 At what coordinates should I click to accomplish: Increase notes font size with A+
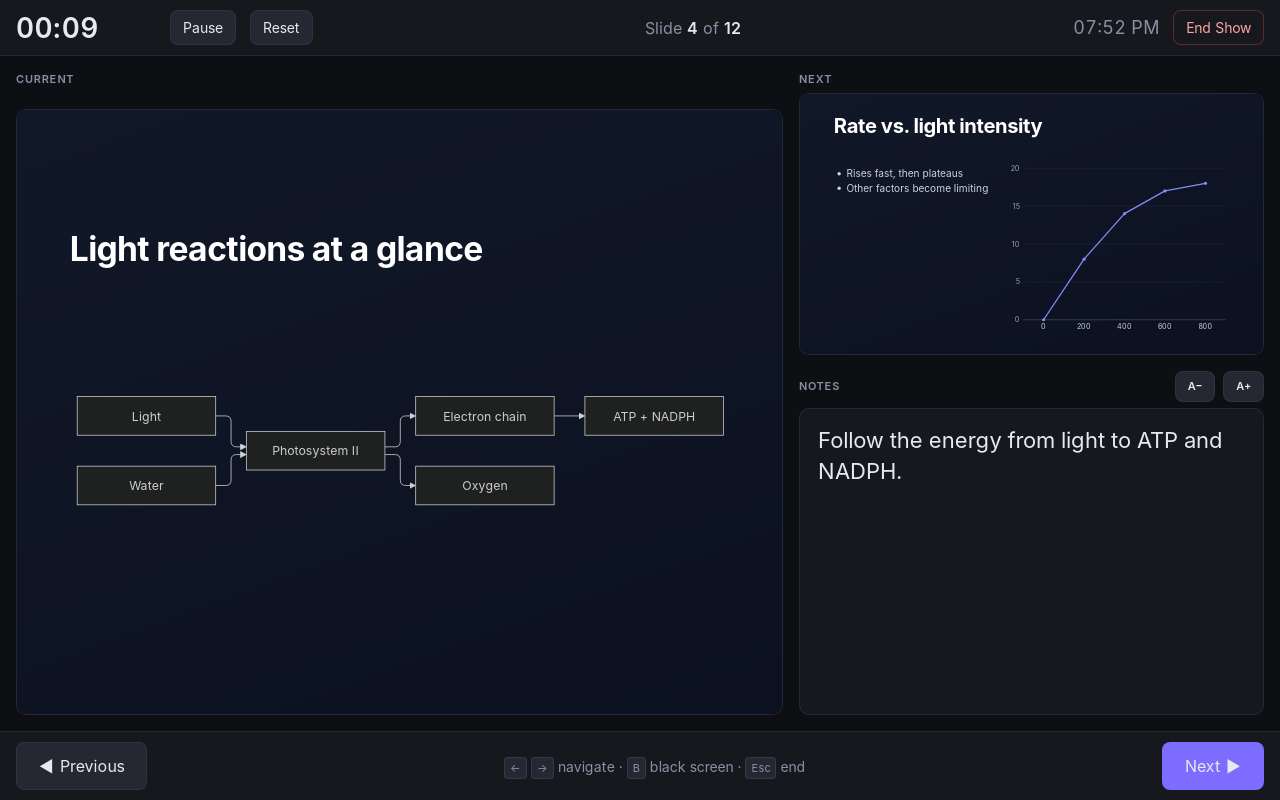pyautogui.click(x=1243, y=386)
